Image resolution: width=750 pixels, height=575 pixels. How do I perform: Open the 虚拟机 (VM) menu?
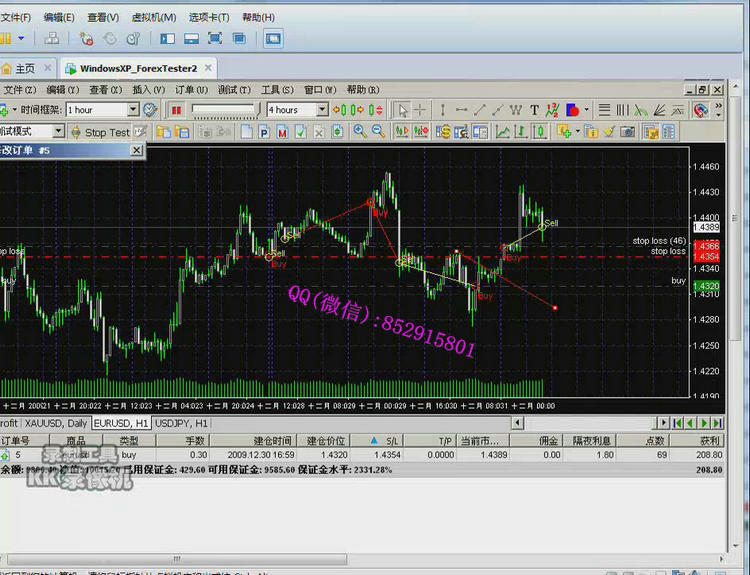click(x=153, y=17)
